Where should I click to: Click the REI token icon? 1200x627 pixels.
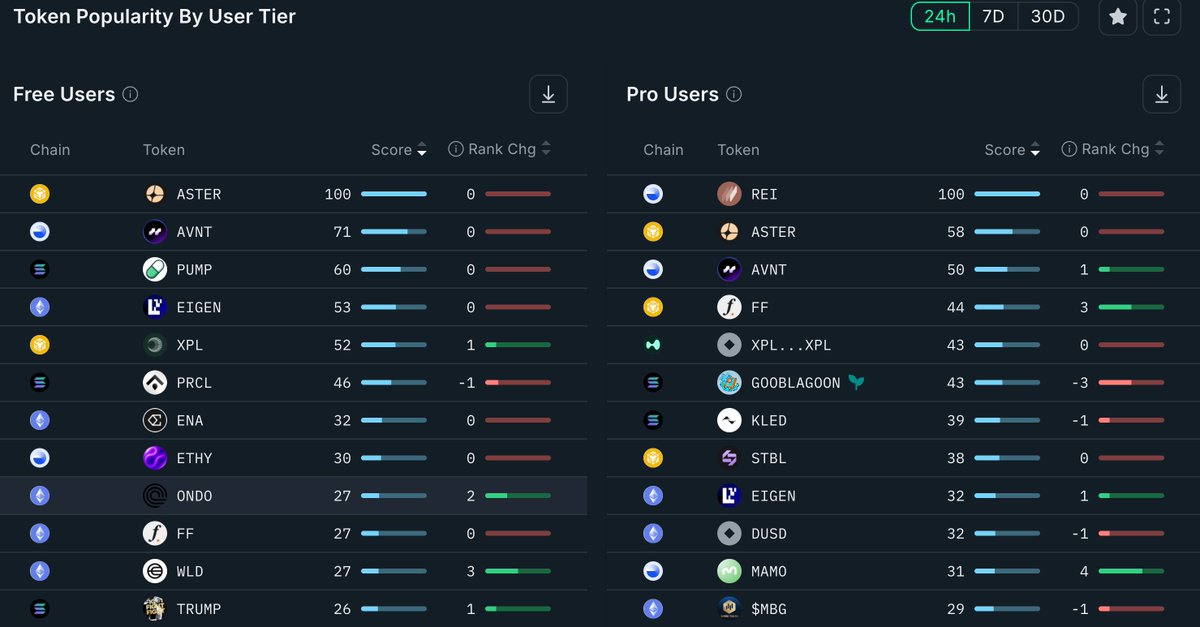click(x=729, y=194)
